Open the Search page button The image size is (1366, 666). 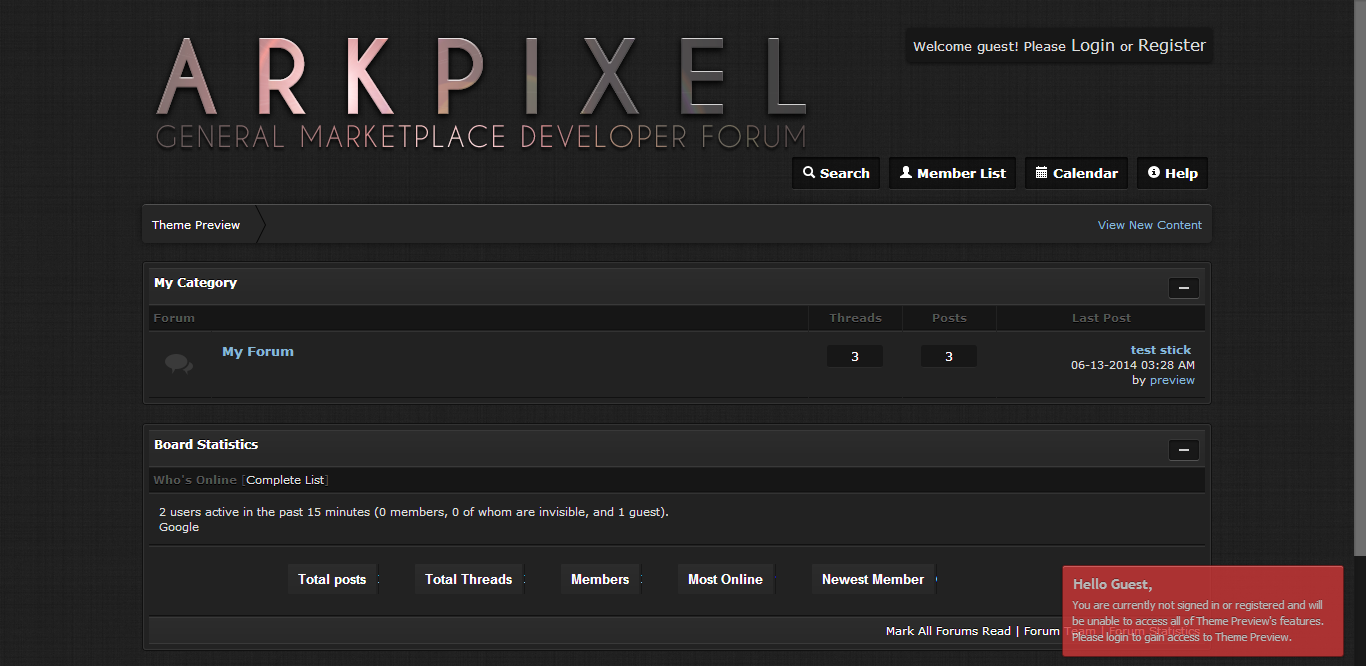(836, 173)
